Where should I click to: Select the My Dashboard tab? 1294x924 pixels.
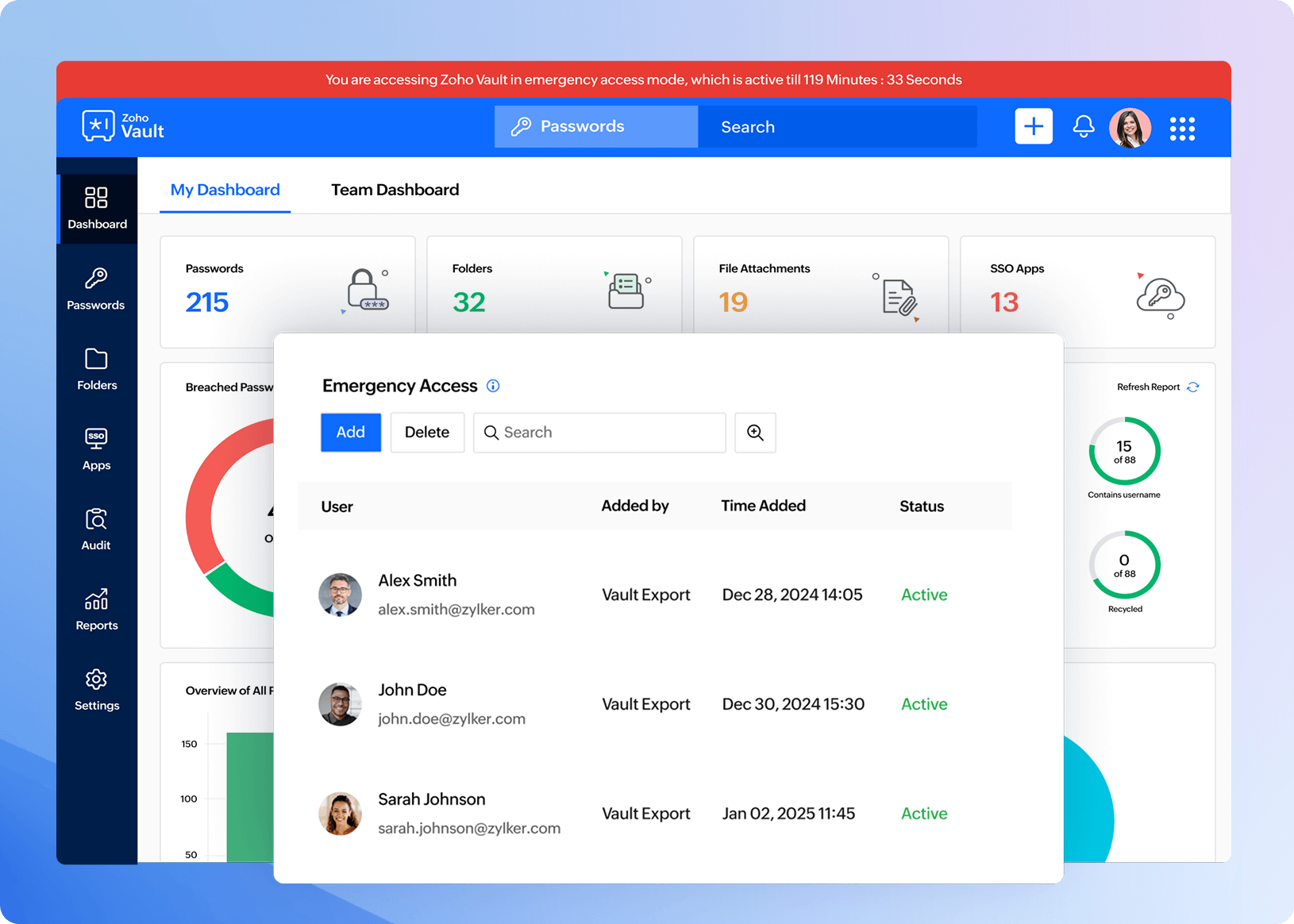tap(225, 190)
